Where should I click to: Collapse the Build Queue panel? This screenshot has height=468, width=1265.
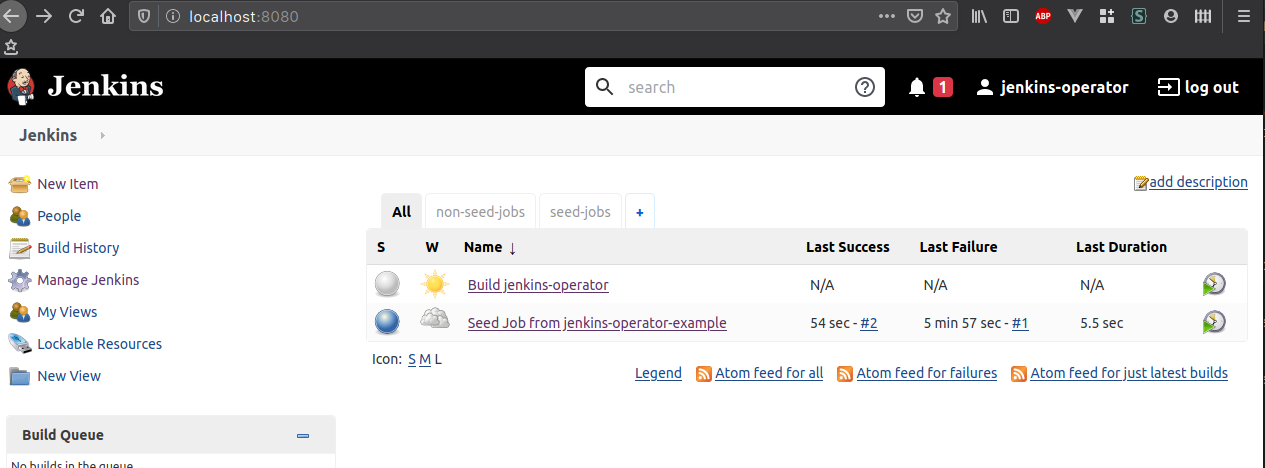click(303, 436)
